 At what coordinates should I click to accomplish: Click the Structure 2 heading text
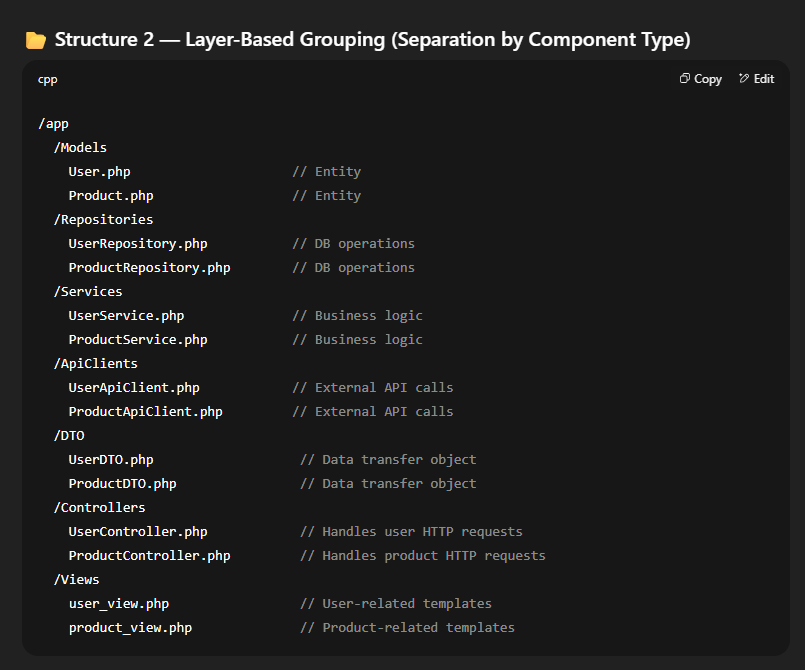point(372,40)
